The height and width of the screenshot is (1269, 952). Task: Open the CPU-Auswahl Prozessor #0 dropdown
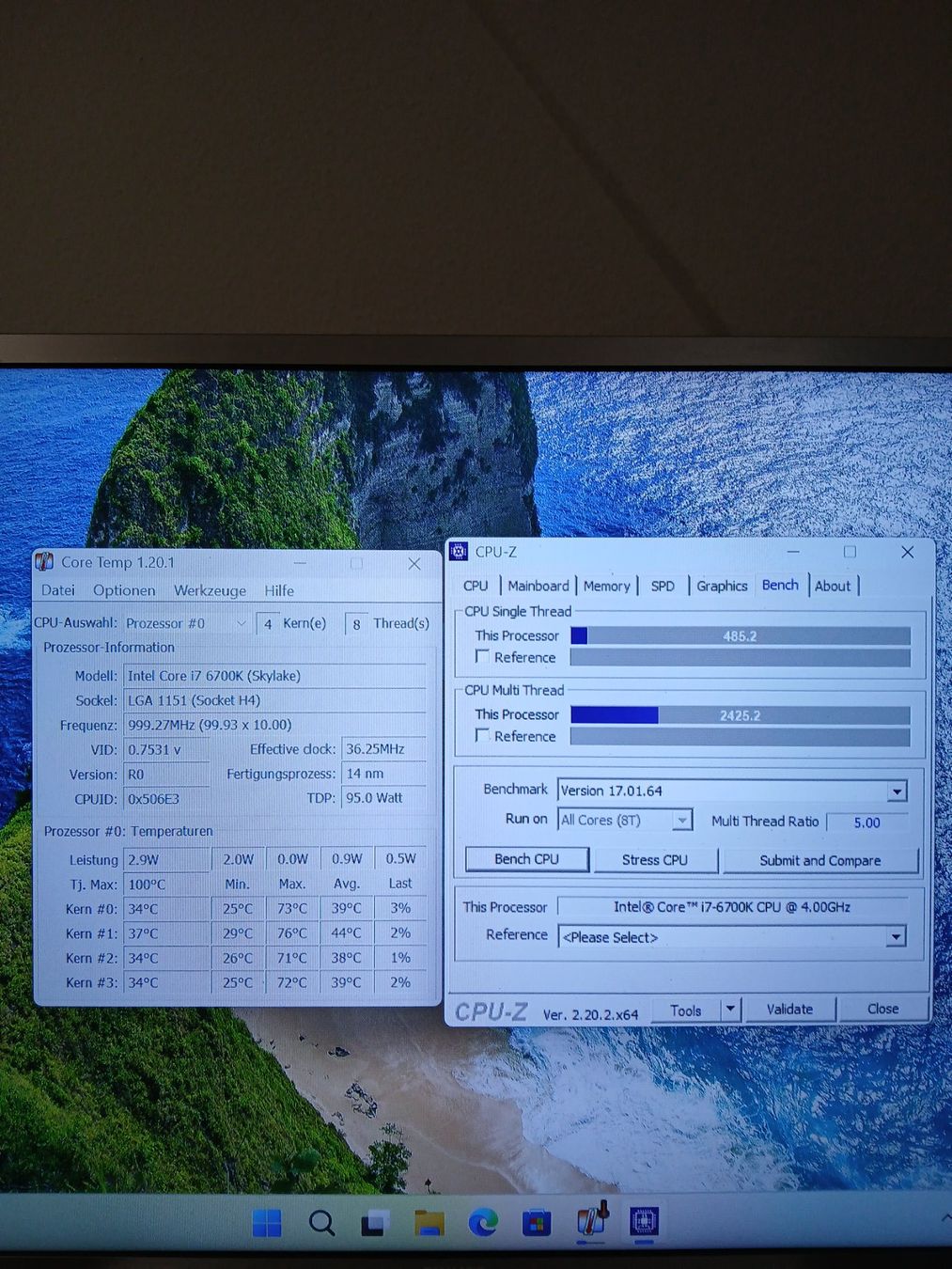pyautogui.click(x=187, y=623)
